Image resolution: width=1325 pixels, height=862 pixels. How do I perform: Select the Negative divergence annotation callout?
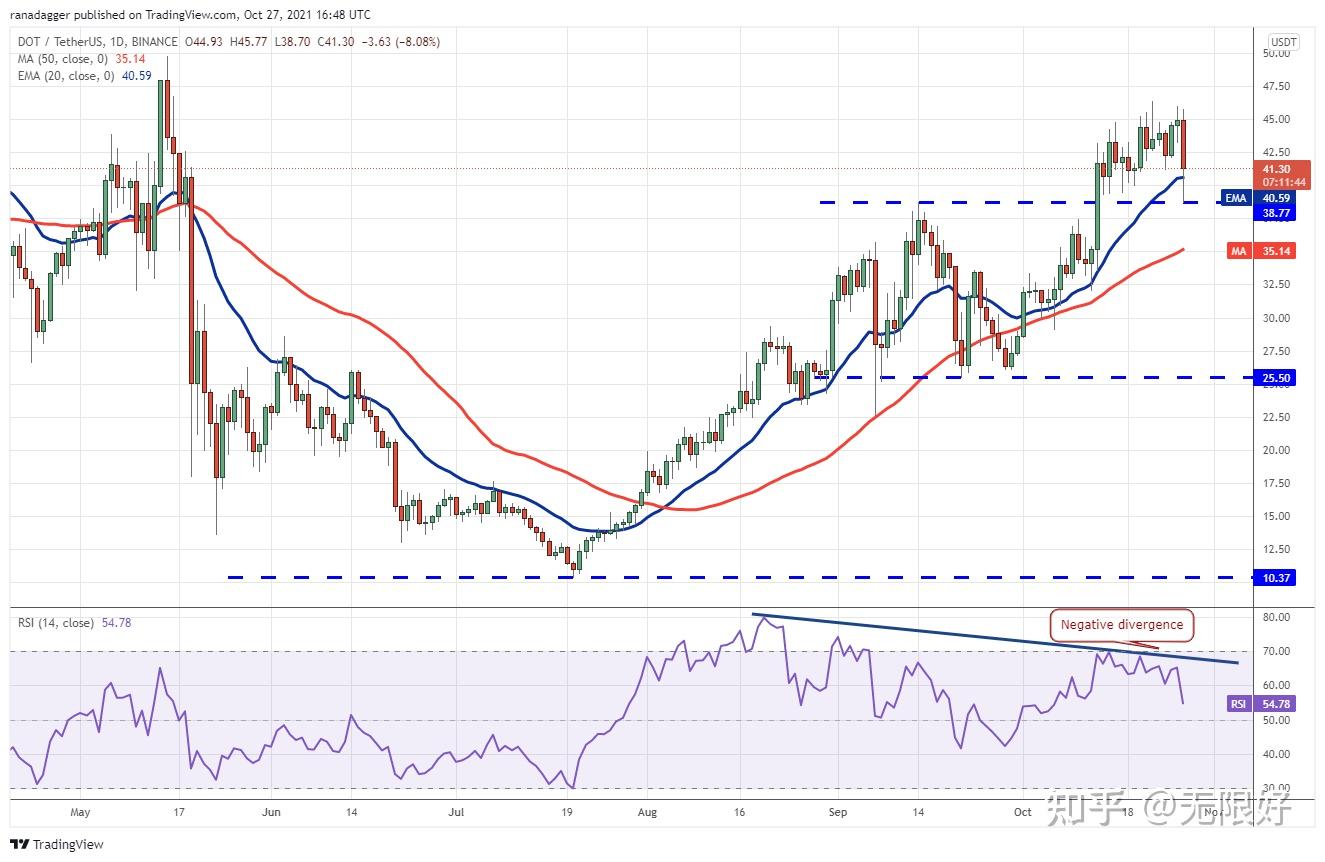pos(1121,625)
